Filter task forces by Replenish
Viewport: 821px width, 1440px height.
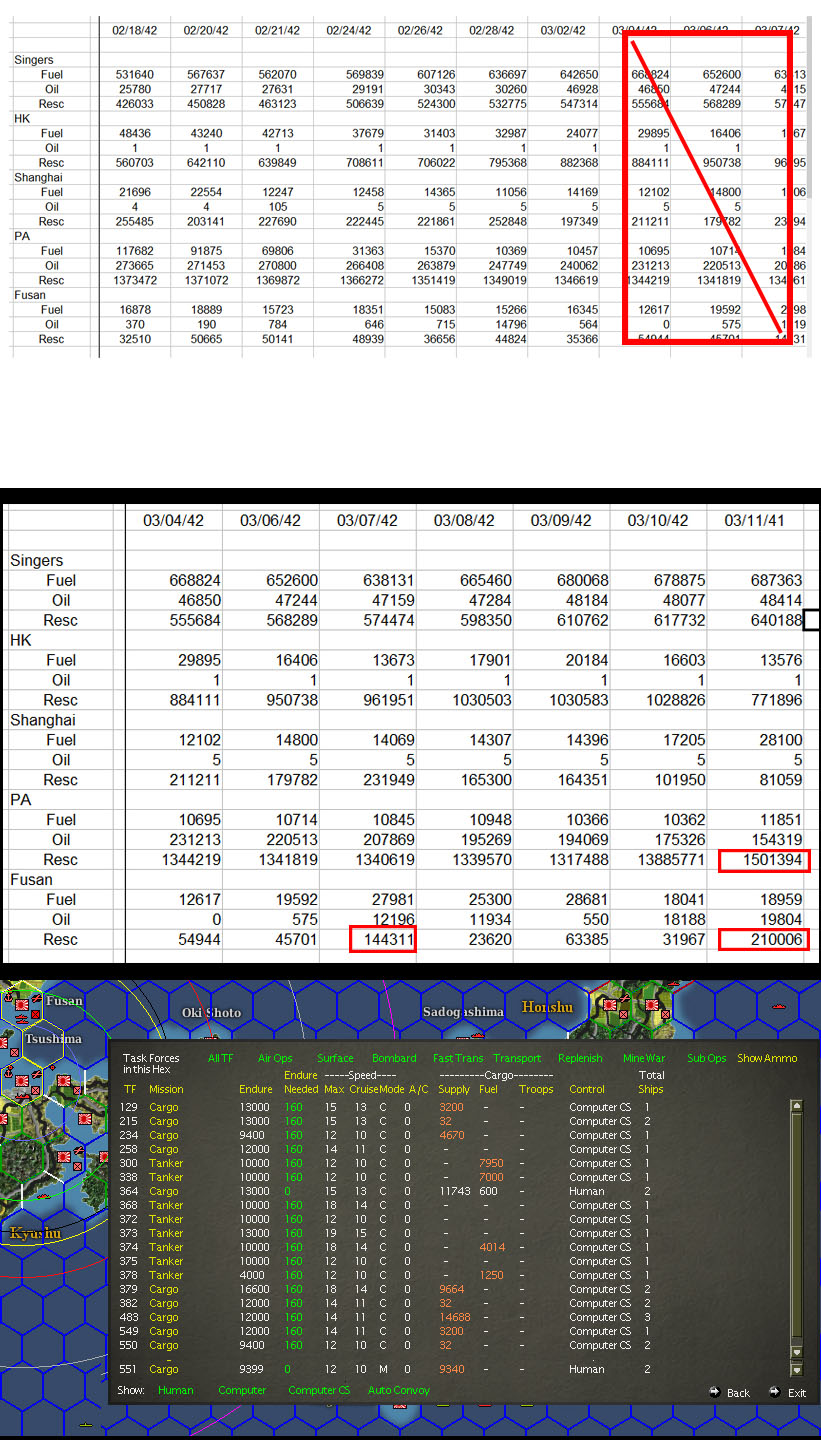(580, 1058)
